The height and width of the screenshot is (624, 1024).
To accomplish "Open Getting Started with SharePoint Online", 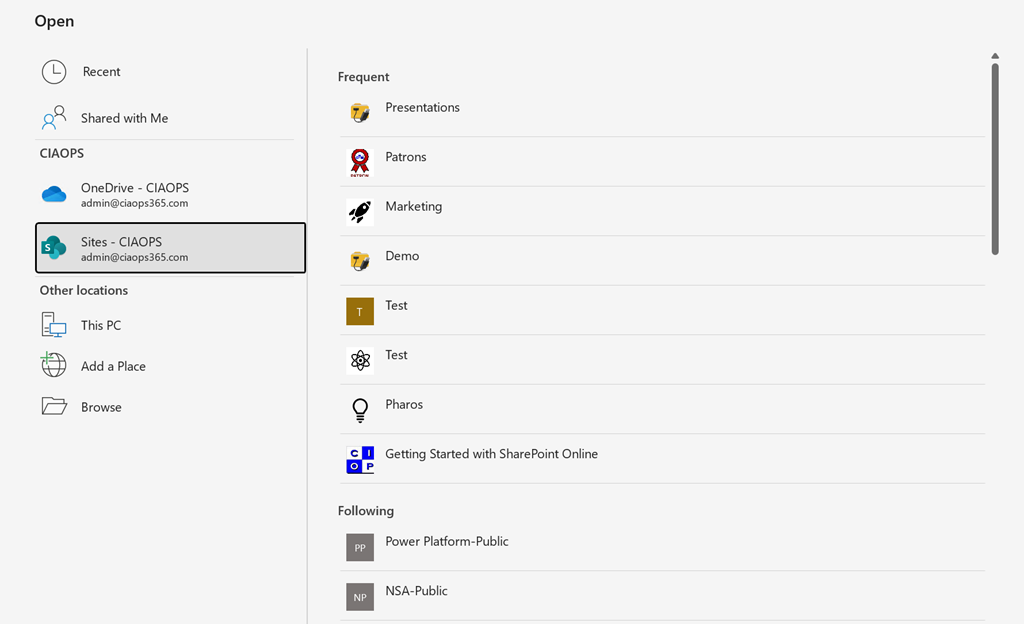I will [491, 454].
